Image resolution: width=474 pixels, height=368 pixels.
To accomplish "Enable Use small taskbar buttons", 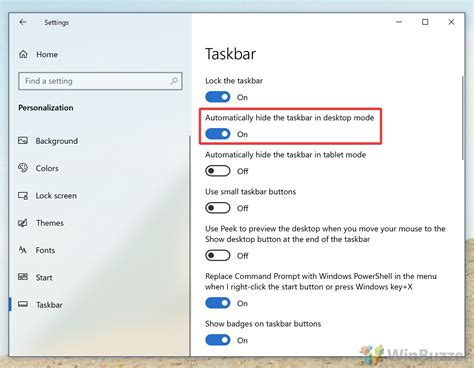I will [218, 208].
